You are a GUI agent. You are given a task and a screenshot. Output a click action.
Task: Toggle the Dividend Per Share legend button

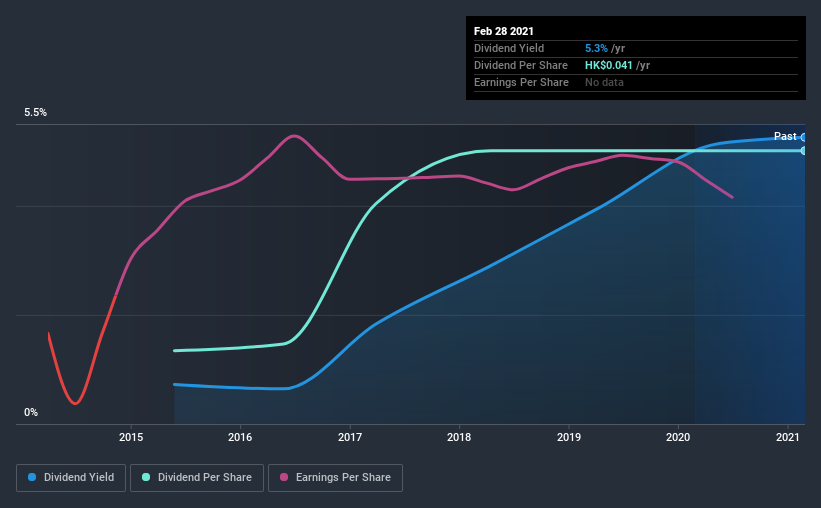pyautogui.click(x=197, y=478)
